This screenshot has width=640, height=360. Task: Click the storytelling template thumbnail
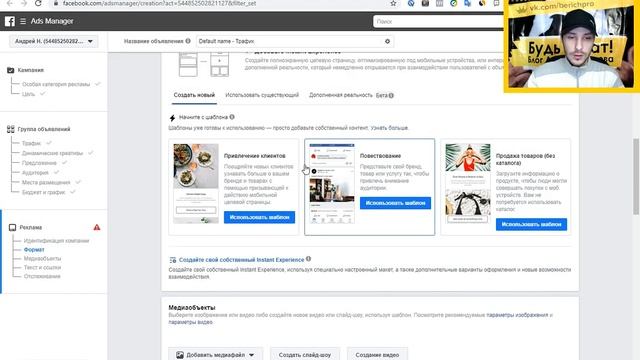(332, 183)
